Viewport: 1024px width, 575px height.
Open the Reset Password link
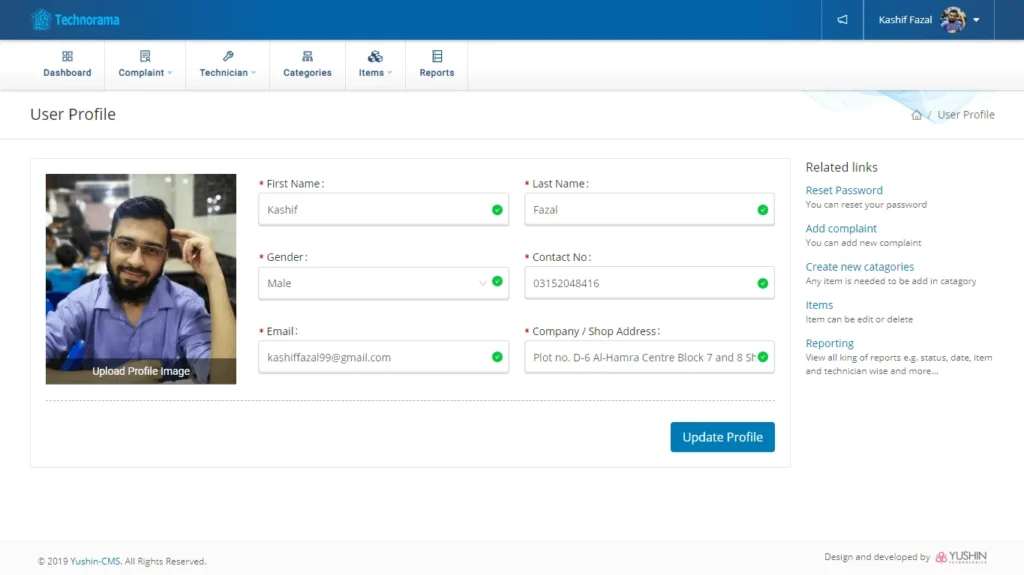(x=844, y=190)
